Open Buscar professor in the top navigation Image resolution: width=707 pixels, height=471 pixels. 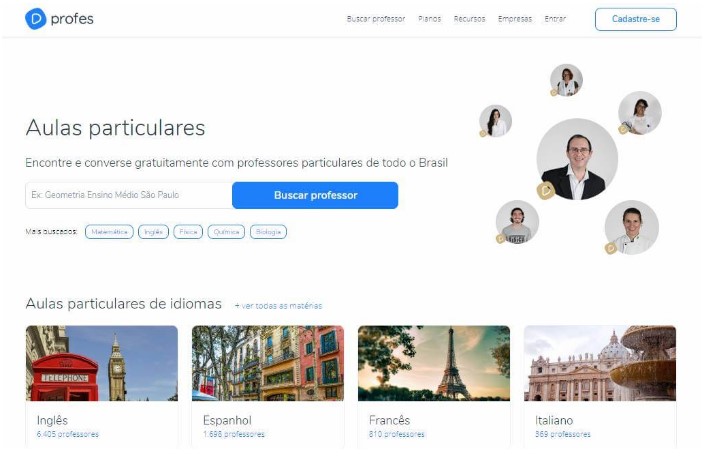376,19
